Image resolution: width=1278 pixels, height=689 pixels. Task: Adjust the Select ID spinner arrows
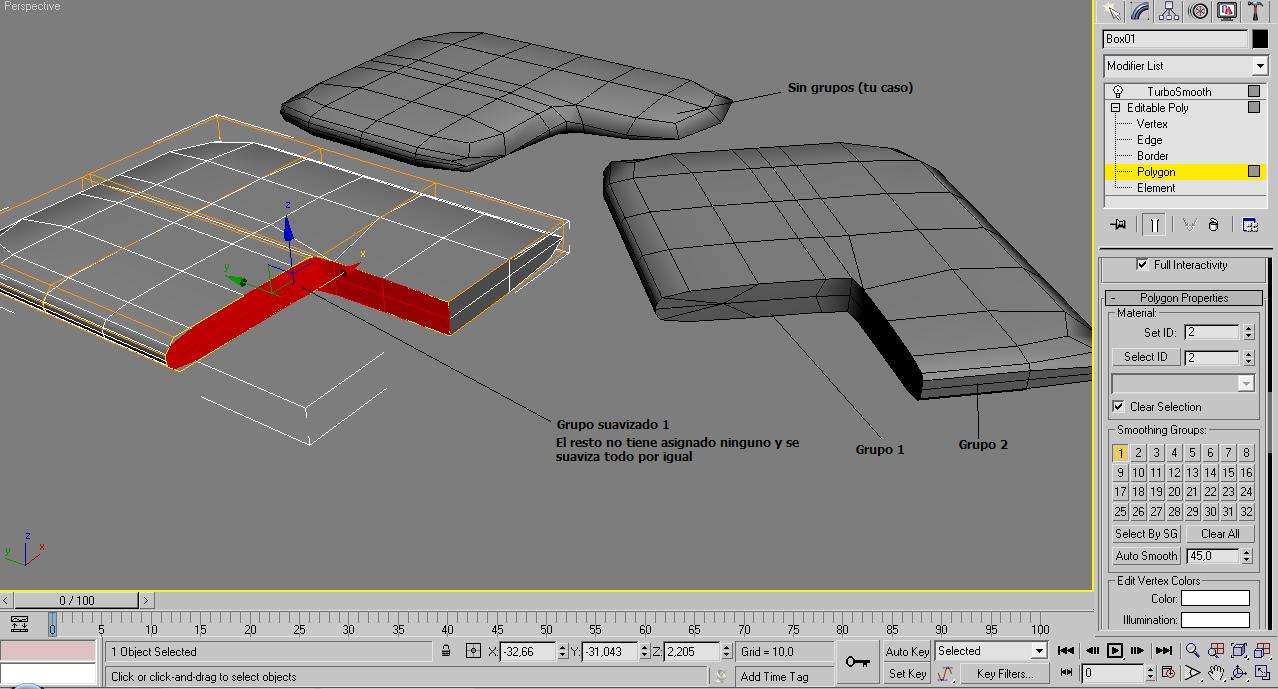click(1248, 357)
